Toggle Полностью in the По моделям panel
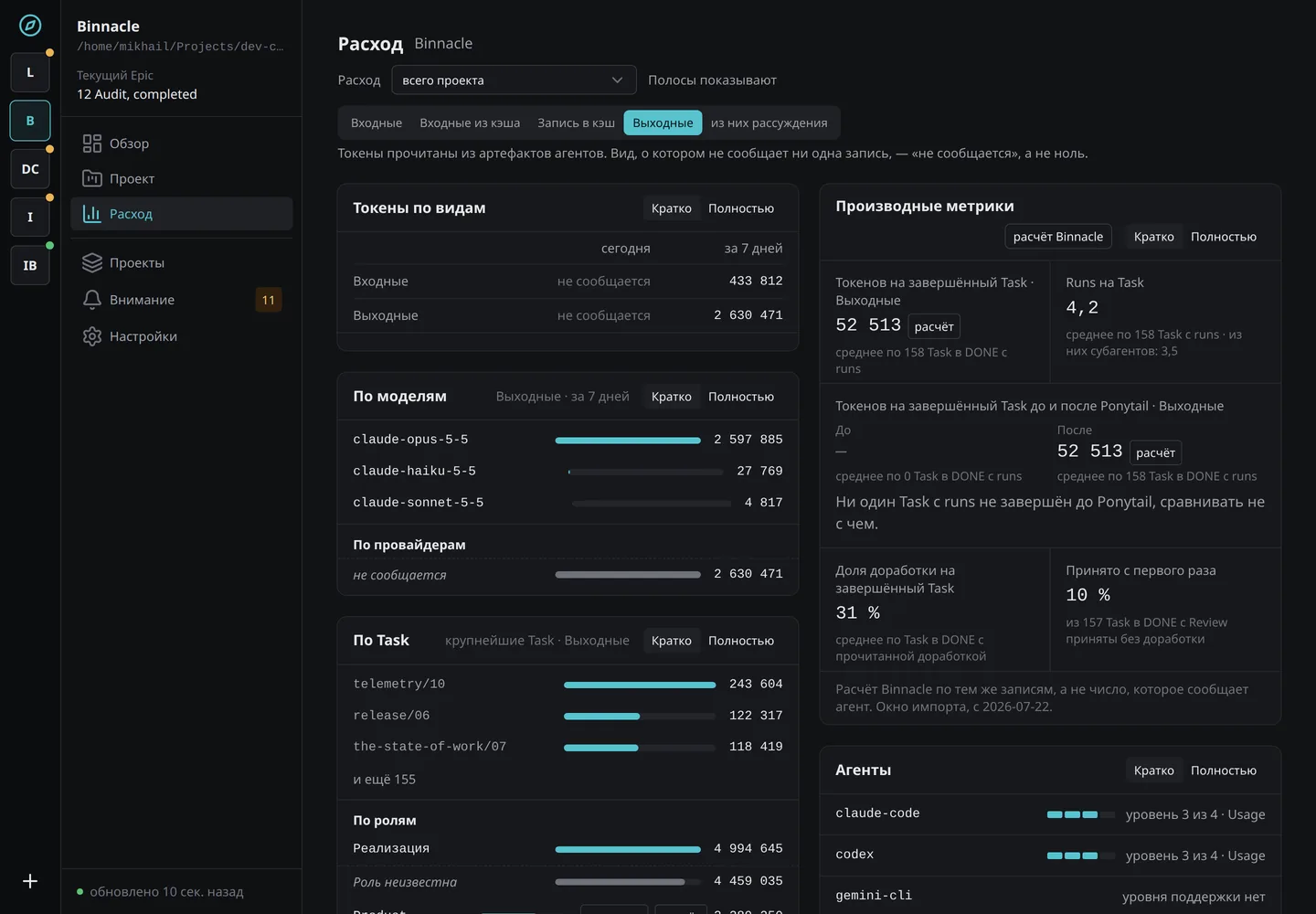The width and height of the screenshot is (1316, 914). [741, 397]
